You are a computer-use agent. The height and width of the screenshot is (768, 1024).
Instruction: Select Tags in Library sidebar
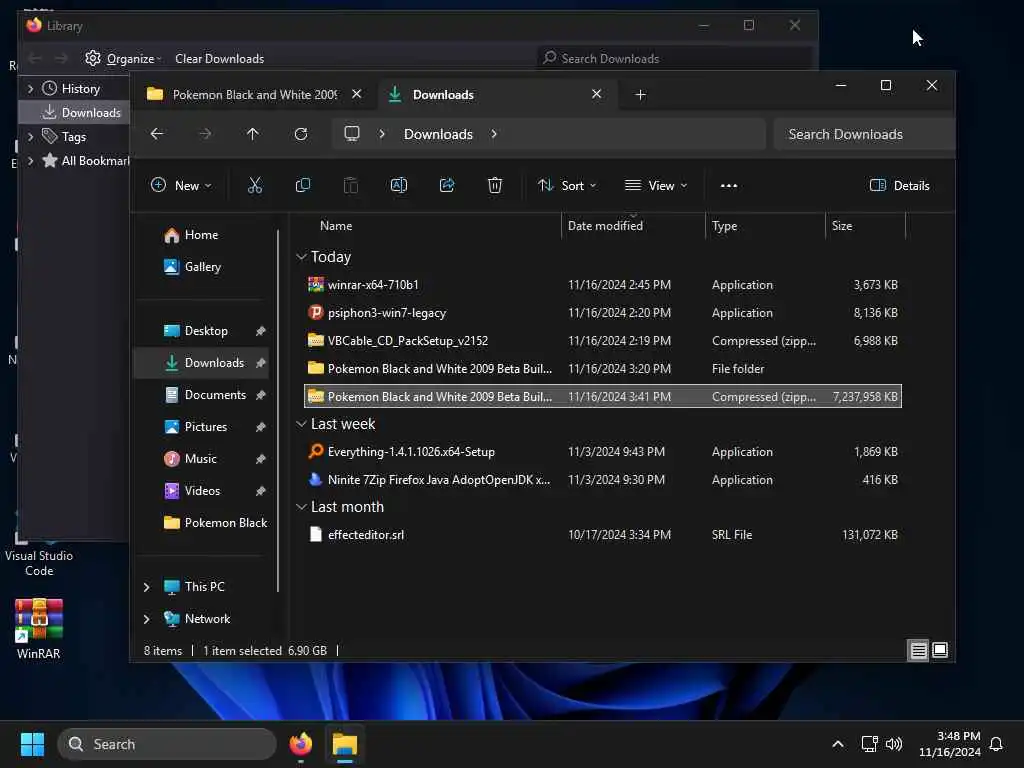tap(73, 136)
